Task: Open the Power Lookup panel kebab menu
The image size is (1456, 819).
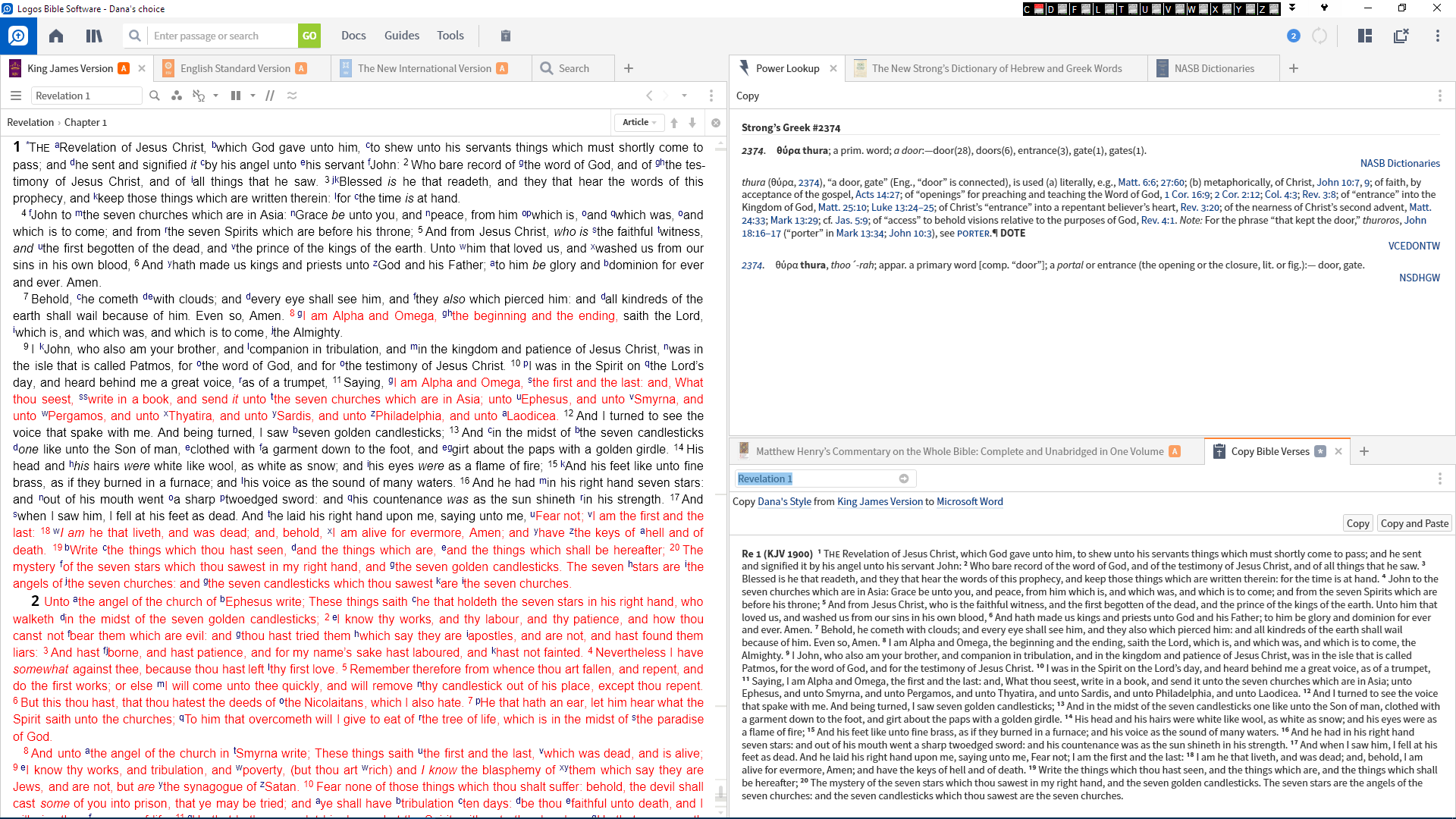Action: point(1439,96)
